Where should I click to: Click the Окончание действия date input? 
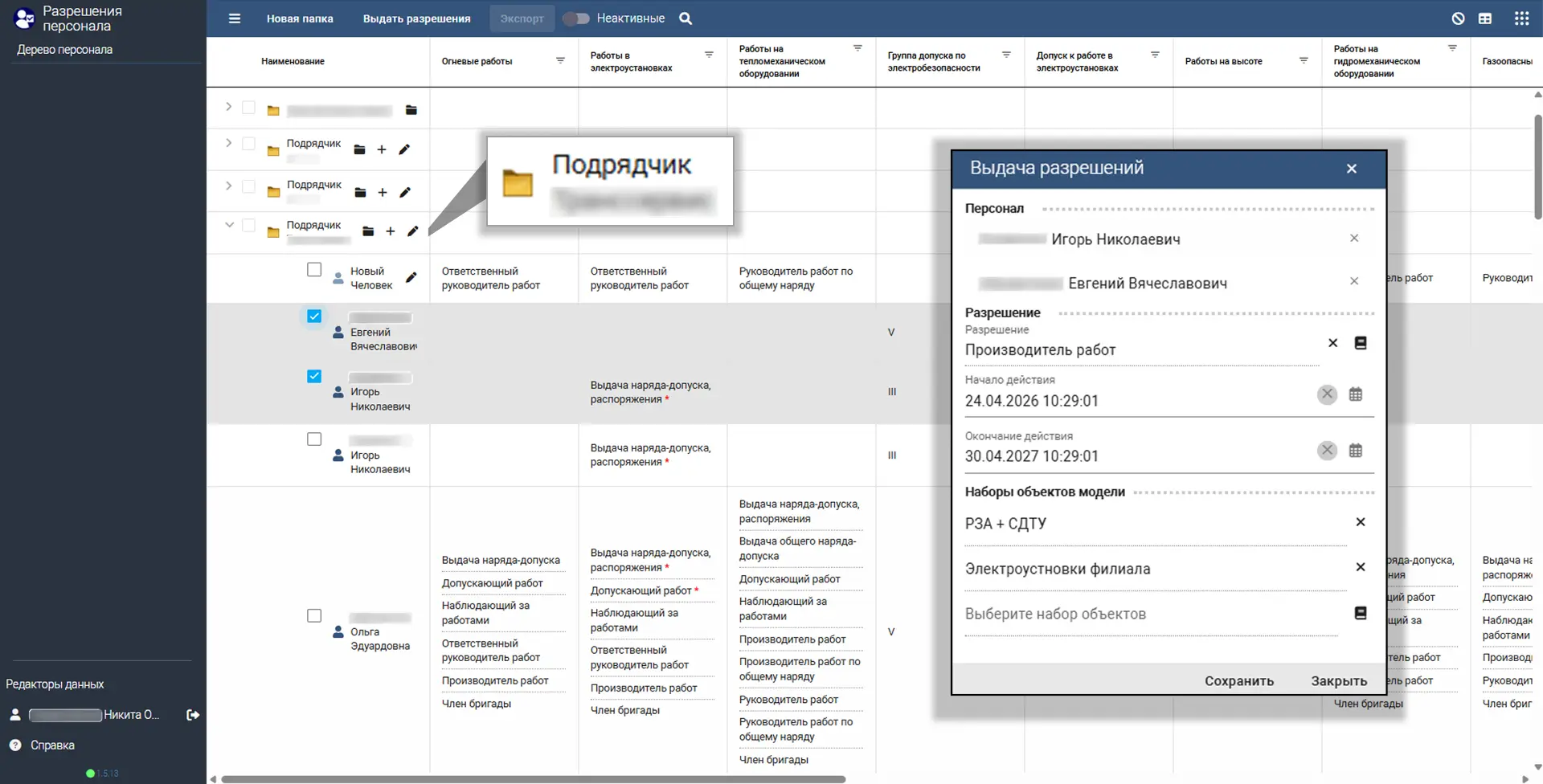pyautogui.click(x=1140, y=456)
